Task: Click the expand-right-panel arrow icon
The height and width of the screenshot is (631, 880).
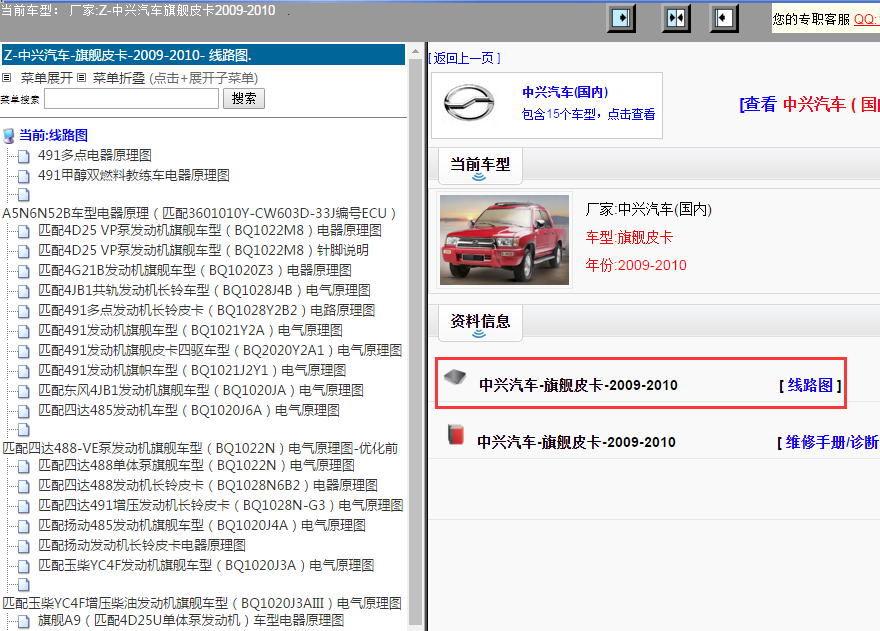Action: point(621,19)
